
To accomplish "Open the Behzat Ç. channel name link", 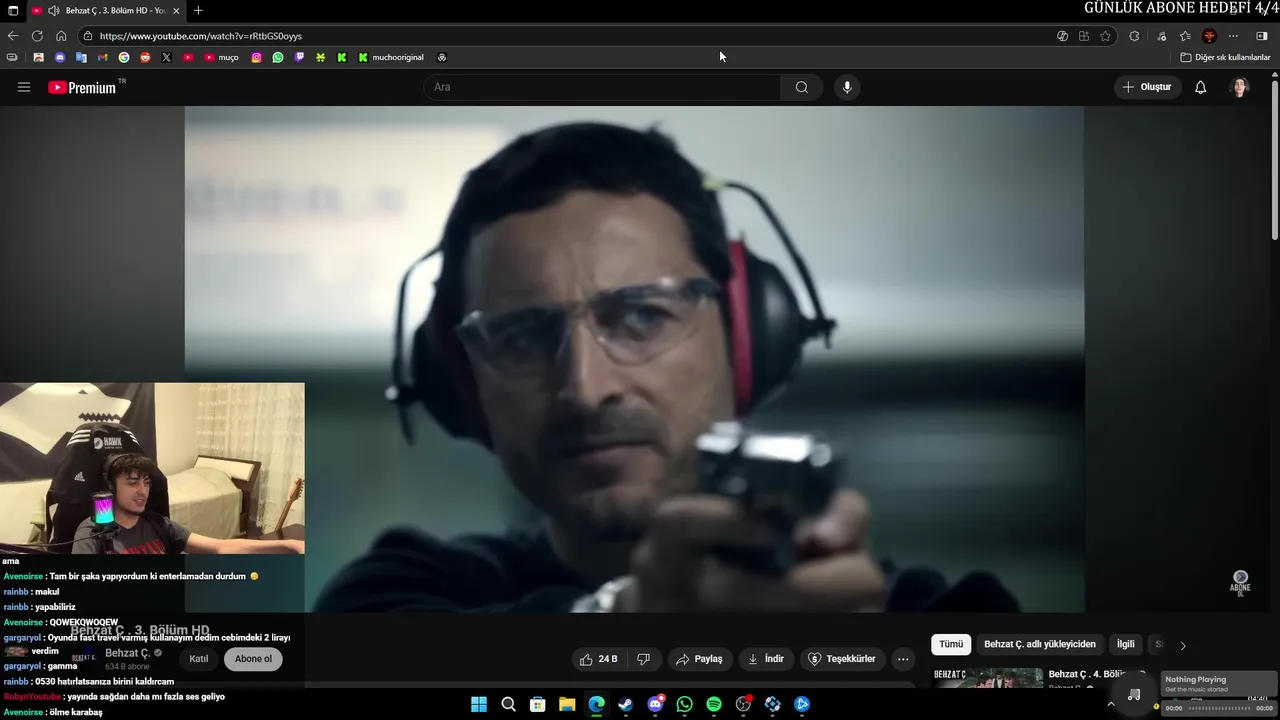I will click(x=127, y=653).
